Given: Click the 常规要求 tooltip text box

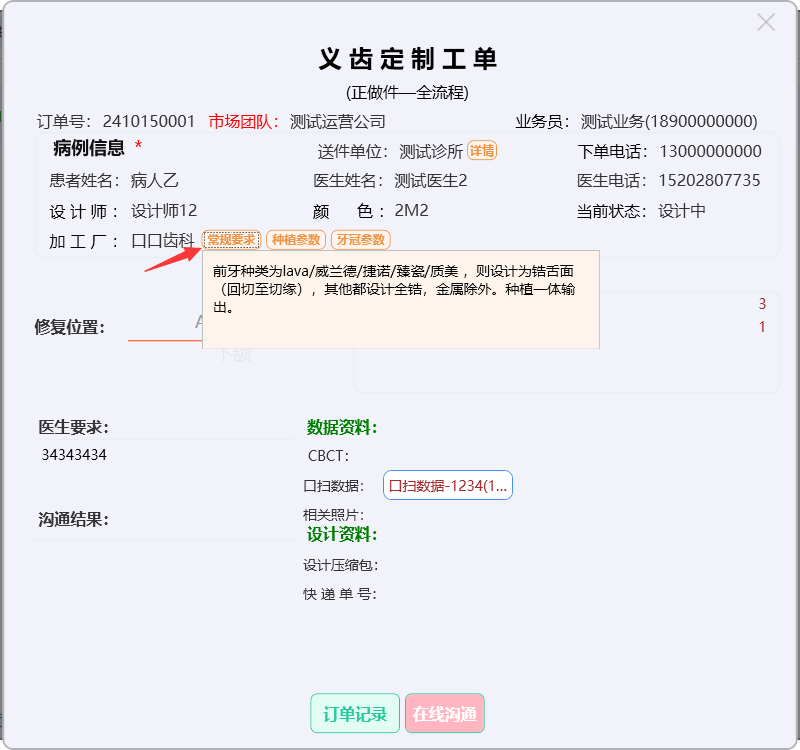Looking at the screenshot, I should click(400, 300).
